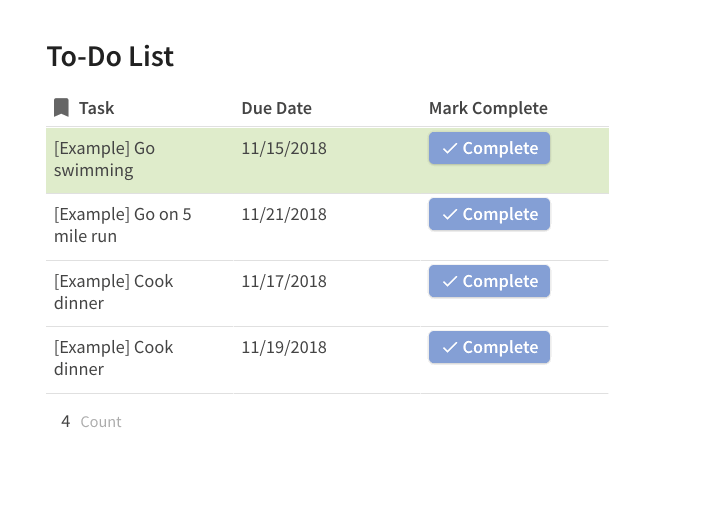Select the Task column header
The image size is (710, 509).
(x=97, y=108)
